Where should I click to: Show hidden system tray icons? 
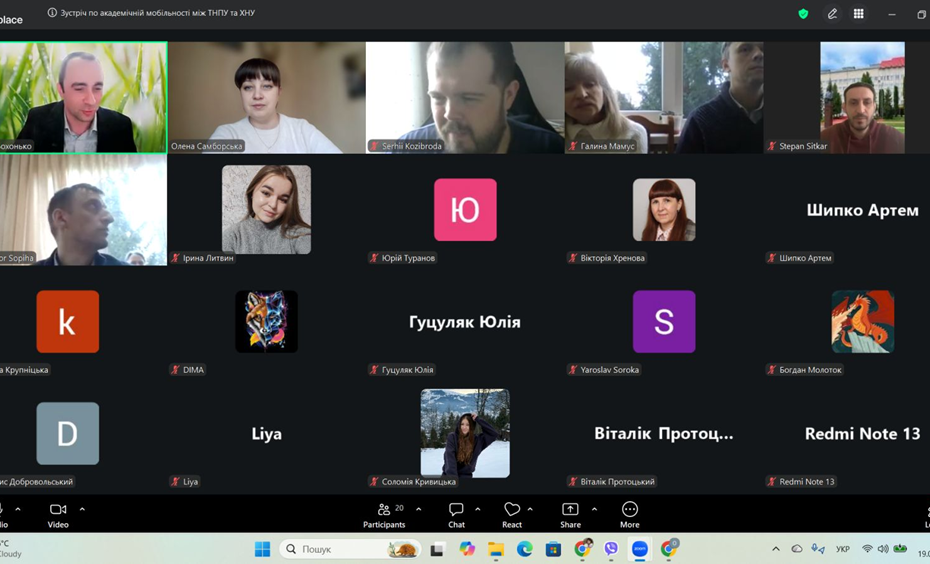775,549
